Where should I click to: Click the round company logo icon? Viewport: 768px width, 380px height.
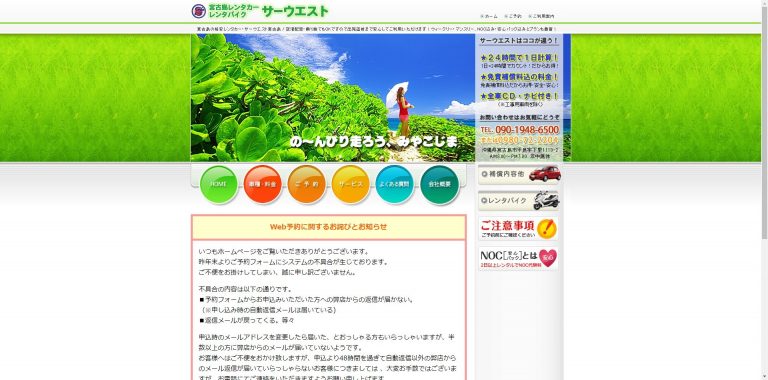198,11
